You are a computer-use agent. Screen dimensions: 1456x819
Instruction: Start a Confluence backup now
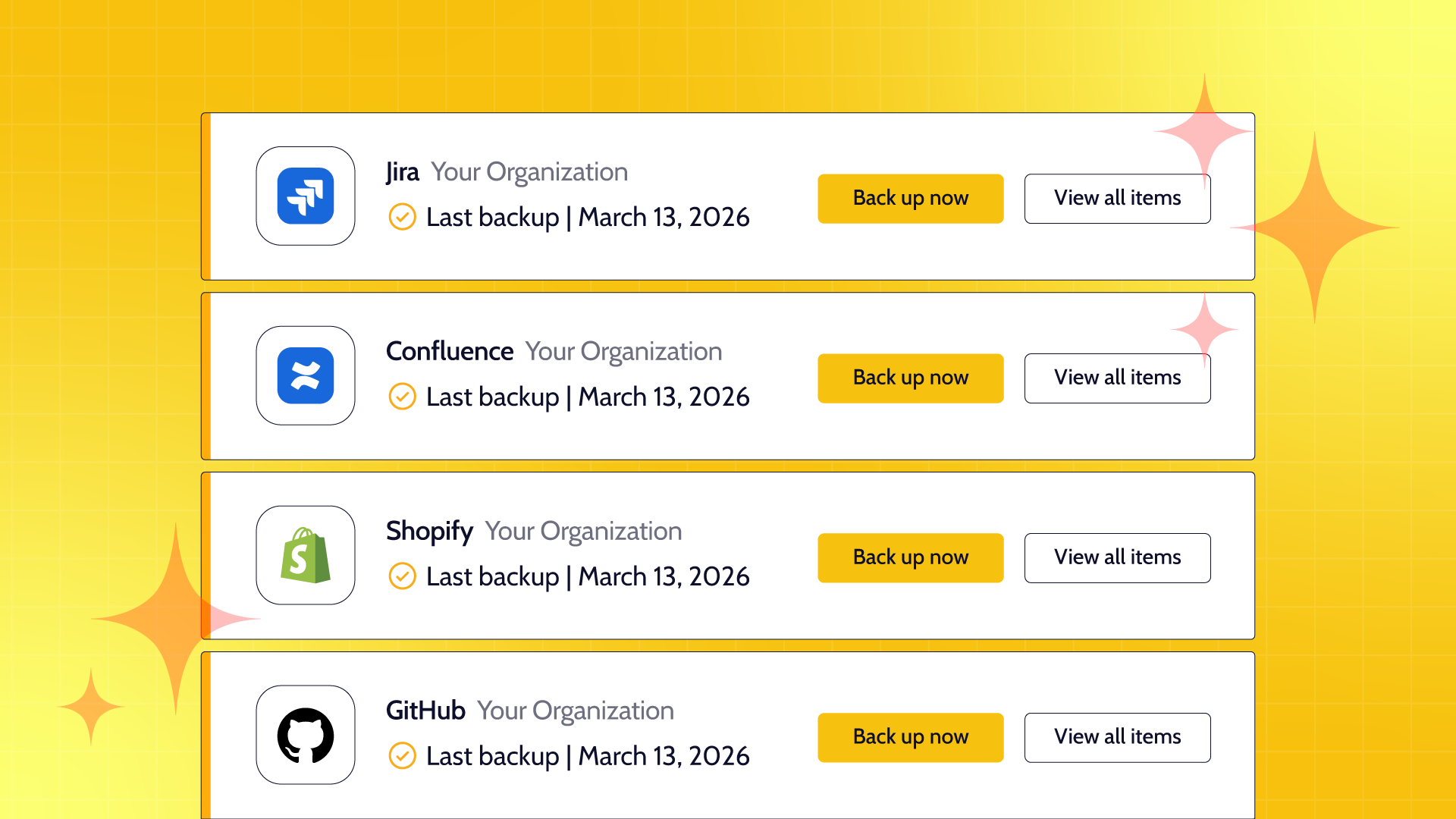(910, 378)
